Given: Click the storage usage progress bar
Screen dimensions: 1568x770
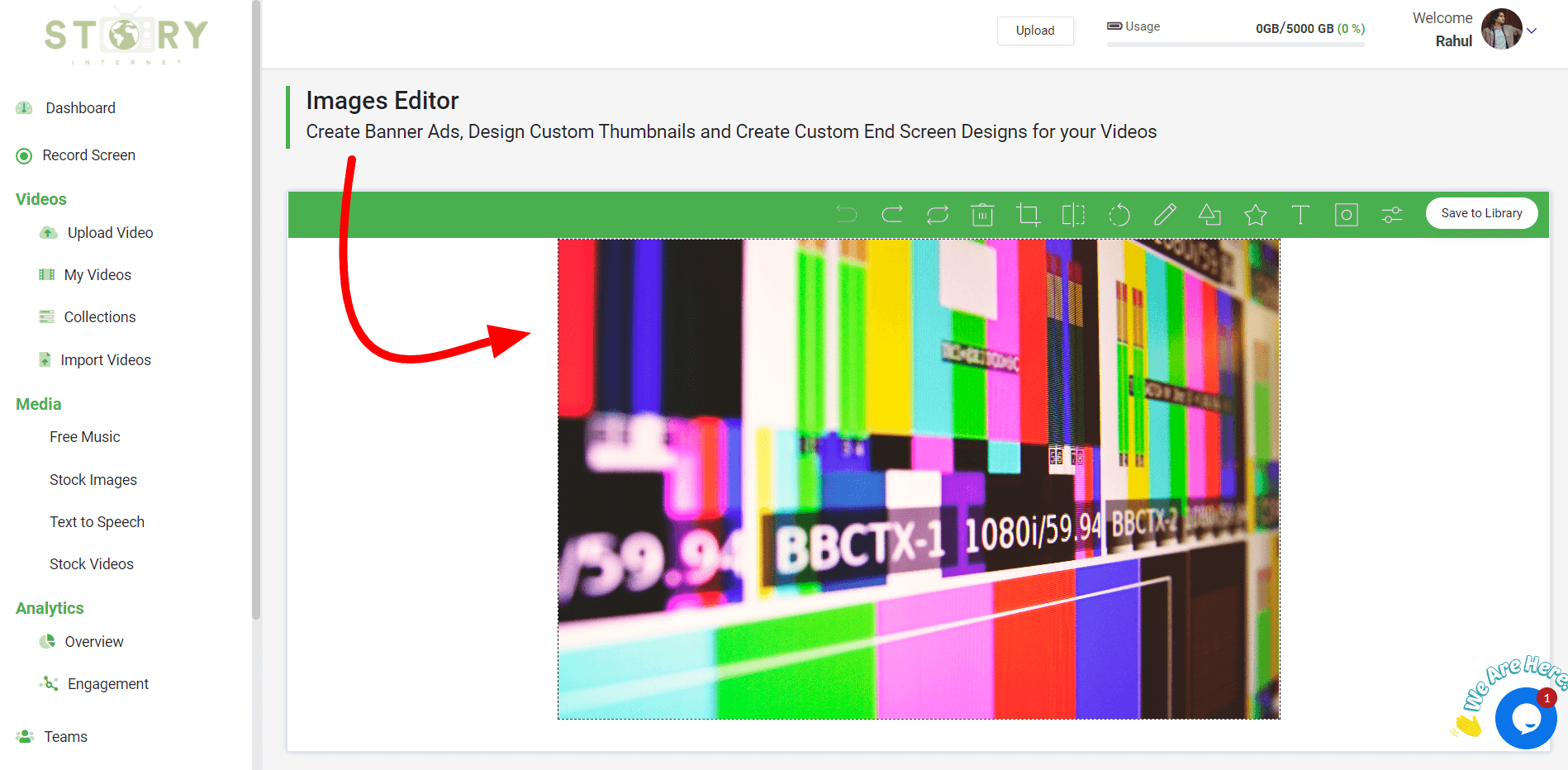Looking at the screenshot, I should tap(1236, 45).
